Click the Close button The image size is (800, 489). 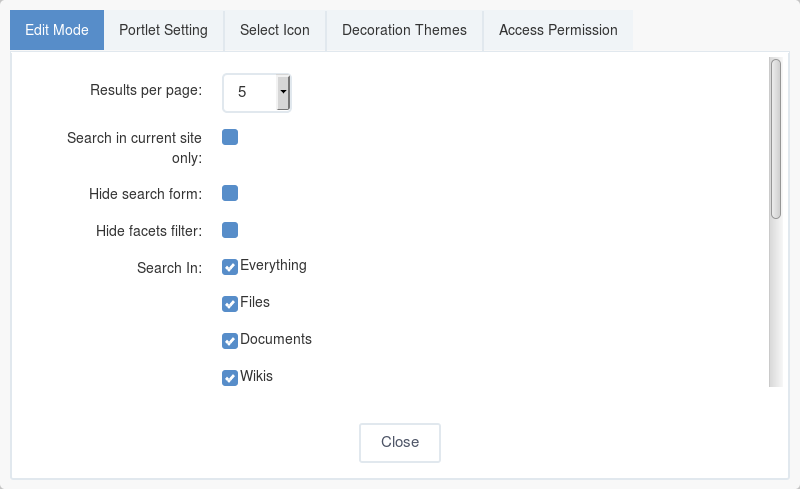(x=400, y=443)
